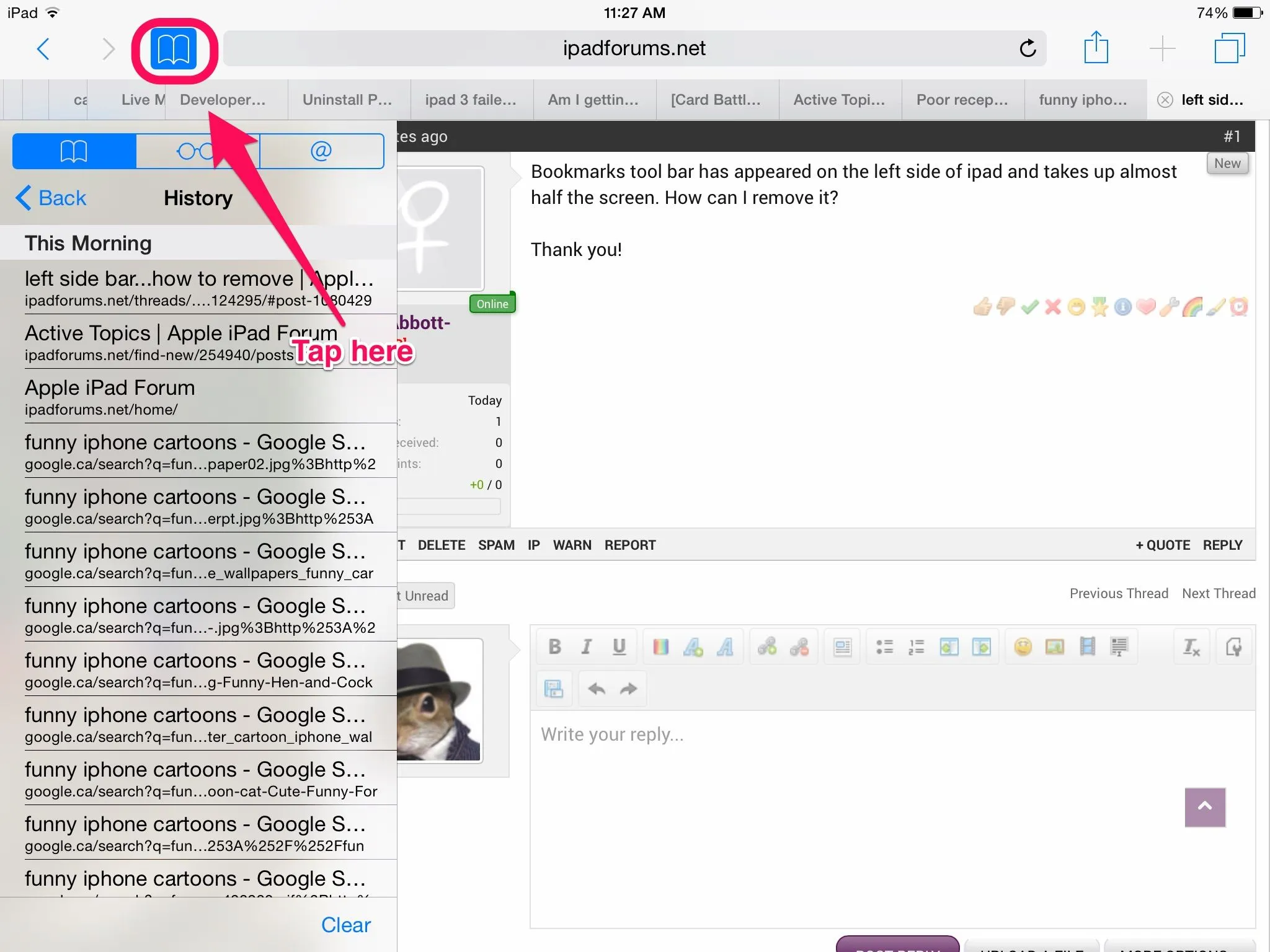Viewport: 1270px width, 952px height.
Task: Open the tabs overview icon
Action: [x=1229, y=48]
